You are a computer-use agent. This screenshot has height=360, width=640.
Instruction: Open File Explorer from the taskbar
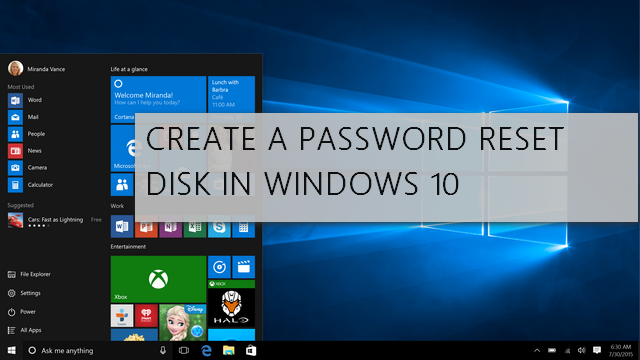[x=229, y=351]
